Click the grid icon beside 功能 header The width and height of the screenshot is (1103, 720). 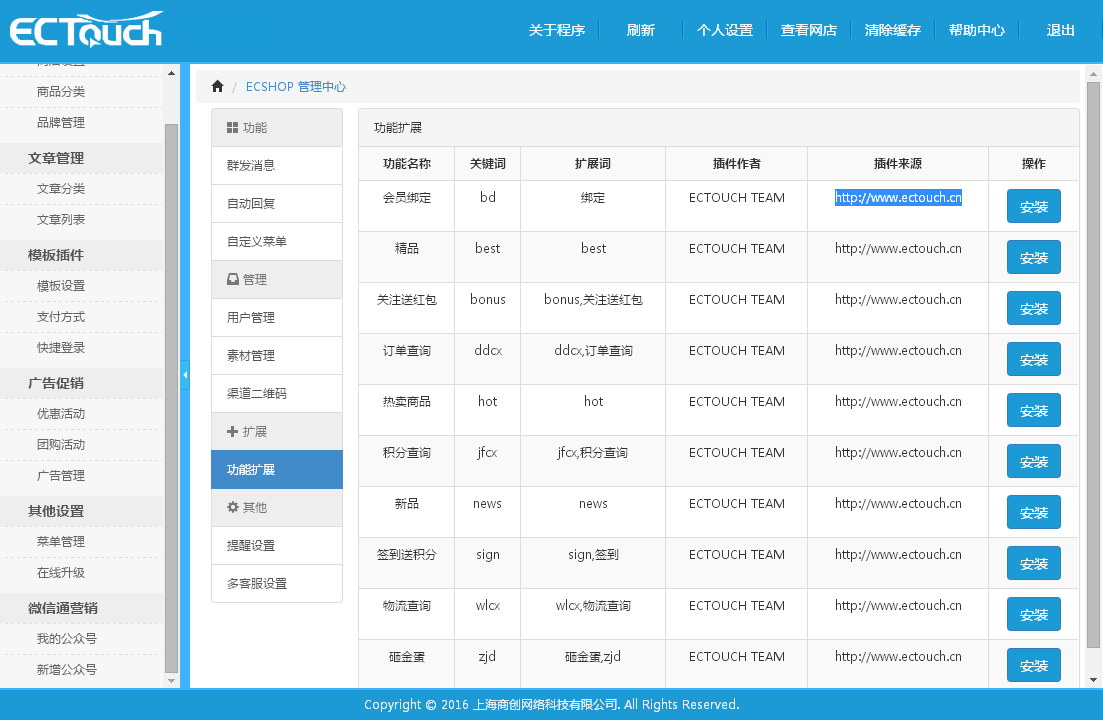pos(231,126)
